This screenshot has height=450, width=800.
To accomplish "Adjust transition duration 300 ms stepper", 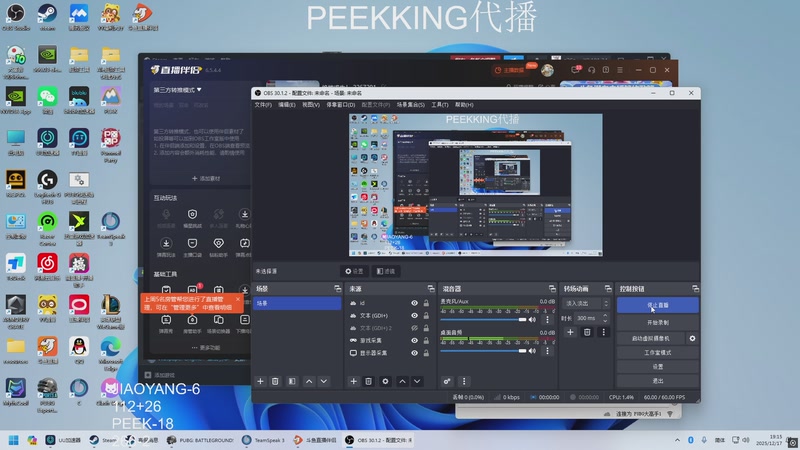I will [x=605, y=318].
